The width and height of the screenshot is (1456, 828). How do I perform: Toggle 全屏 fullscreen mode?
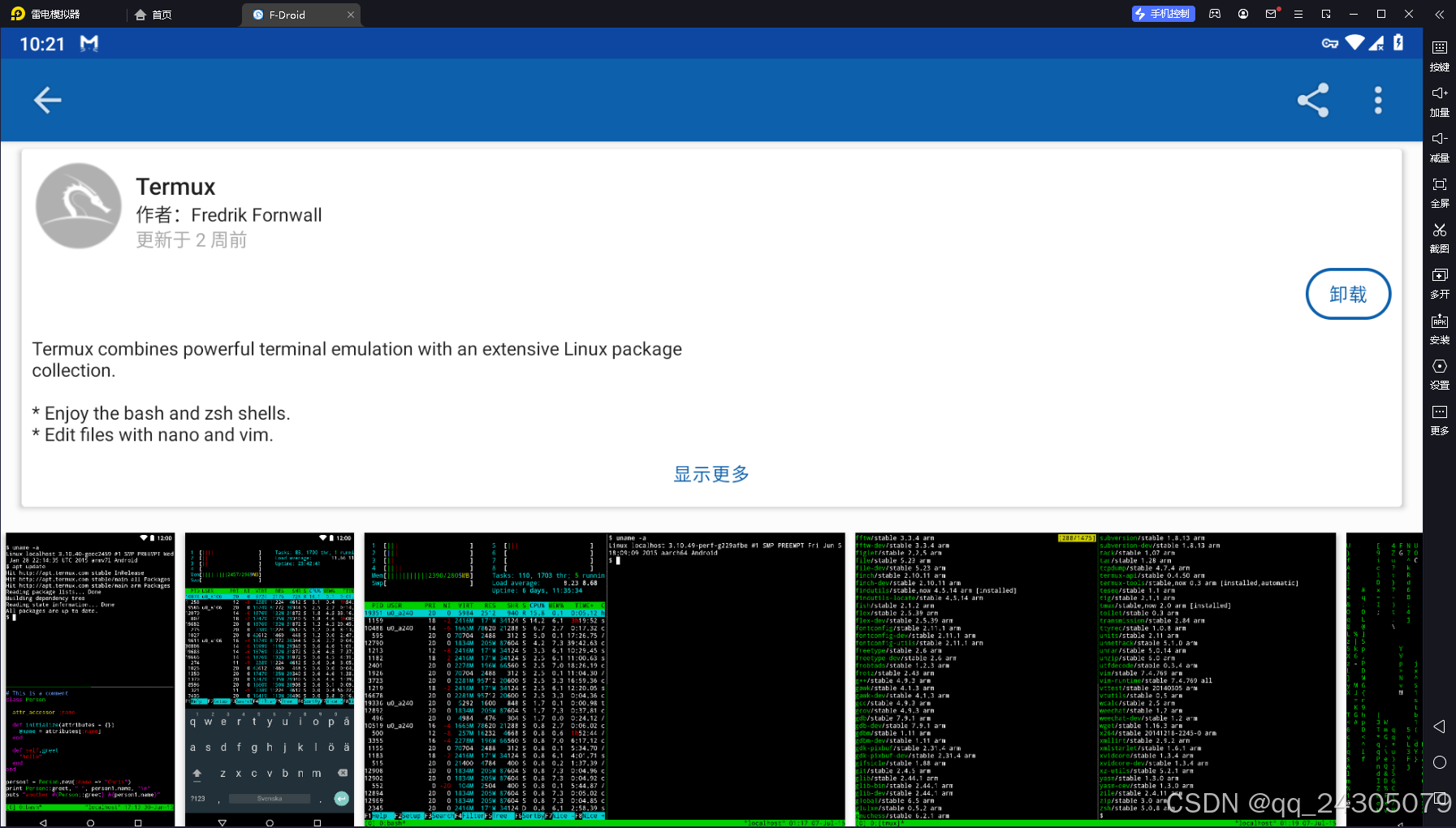pos(1440,192)
